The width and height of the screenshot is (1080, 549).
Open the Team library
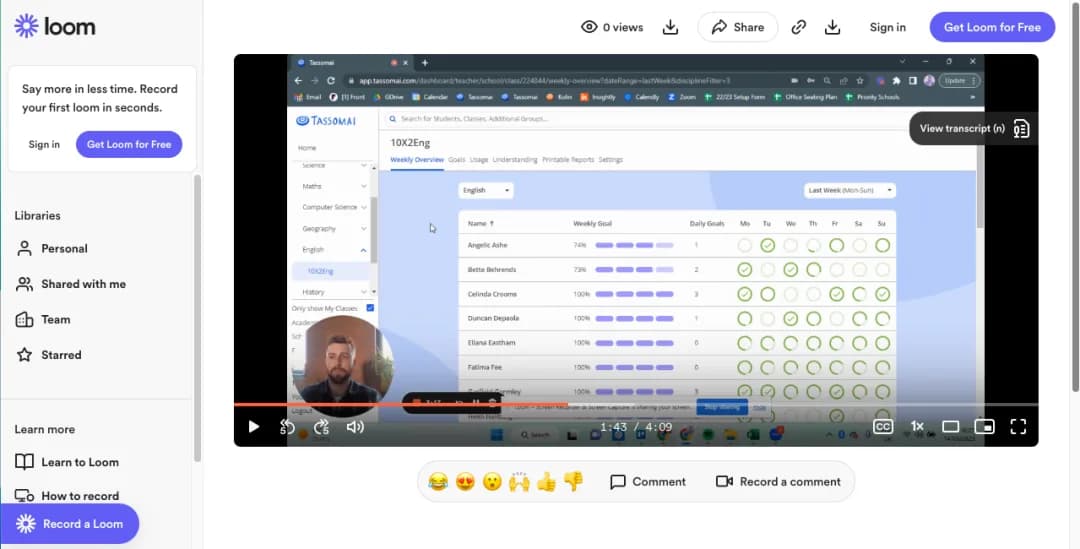[x=43, y=320]
